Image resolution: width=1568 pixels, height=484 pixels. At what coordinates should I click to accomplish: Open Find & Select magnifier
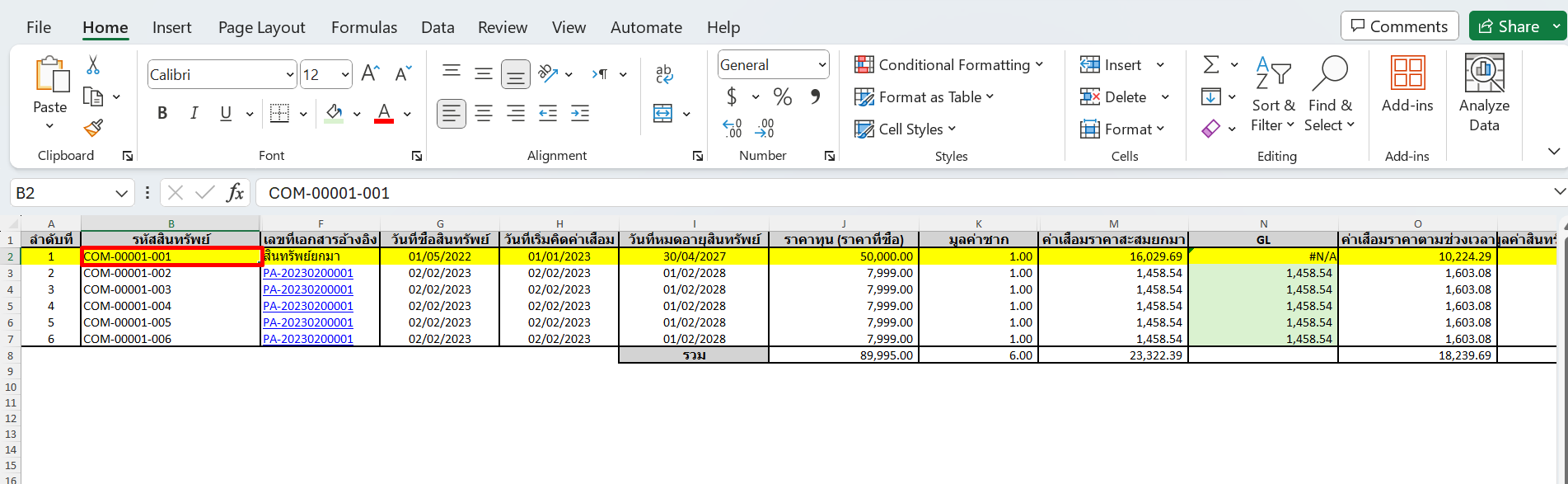pyautogui.click(x=1330, y=93)
